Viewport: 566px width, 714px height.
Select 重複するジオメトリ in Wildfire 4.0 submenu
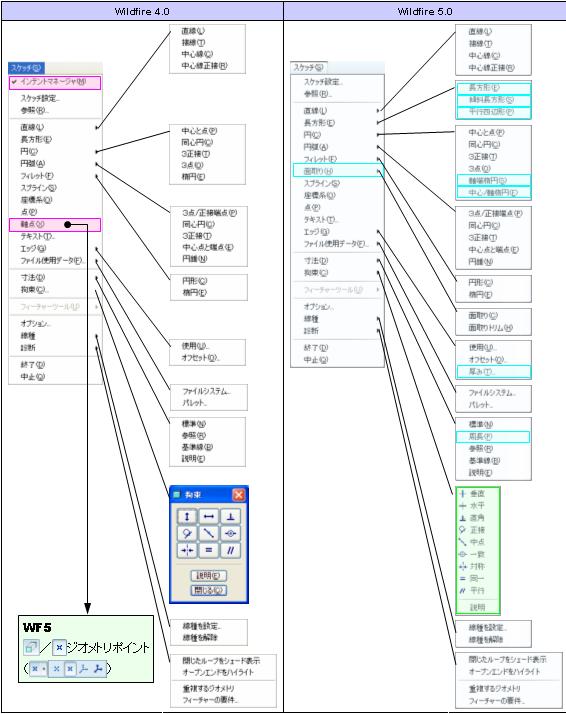223,688
